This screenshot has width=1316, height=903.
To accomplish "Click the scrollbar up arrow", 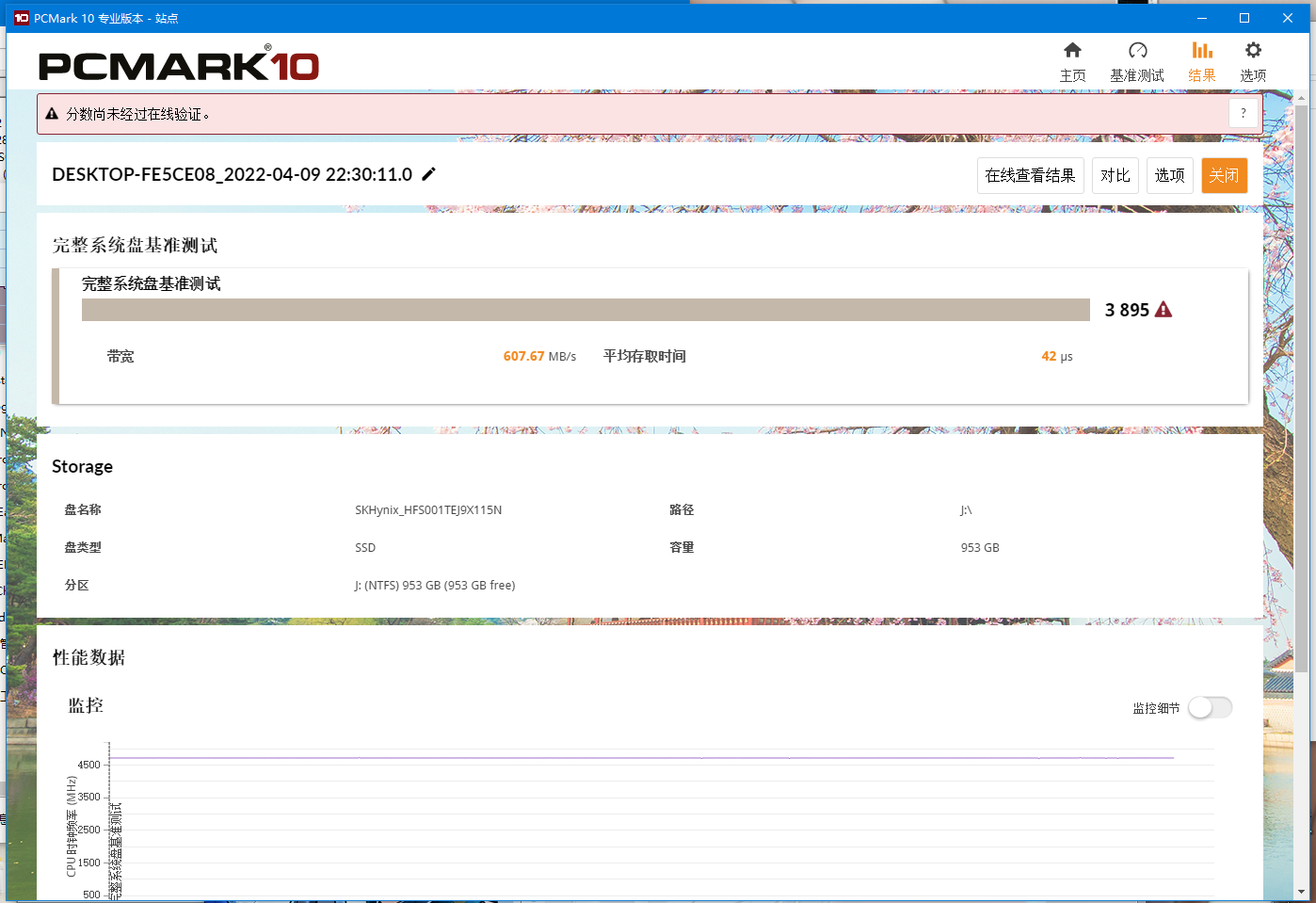I will 1302,98.
